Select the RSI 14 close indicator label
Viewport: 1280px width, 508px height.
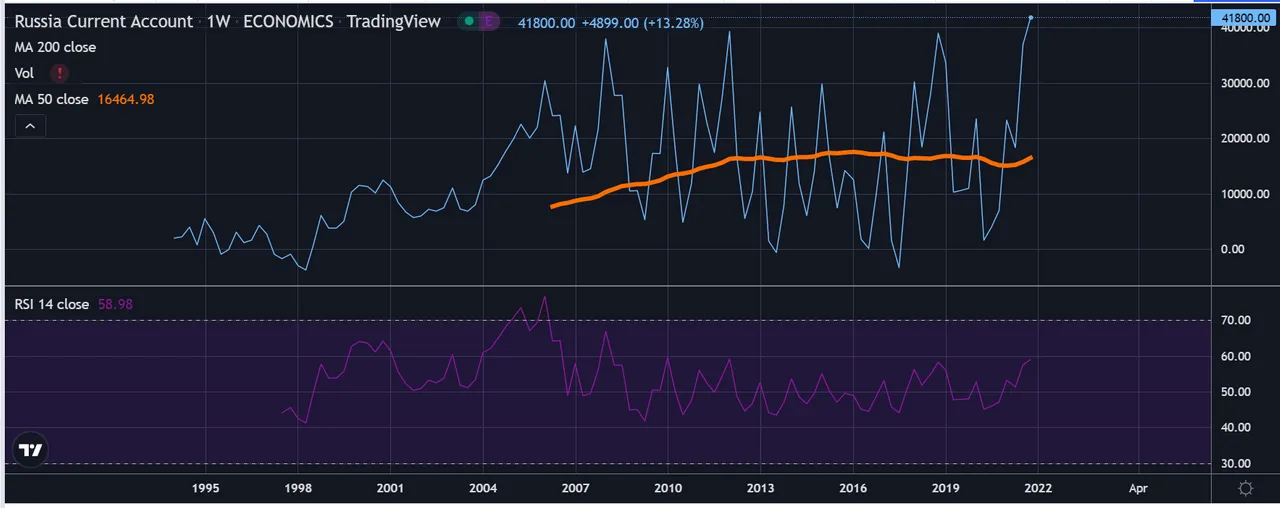[51, 304]
